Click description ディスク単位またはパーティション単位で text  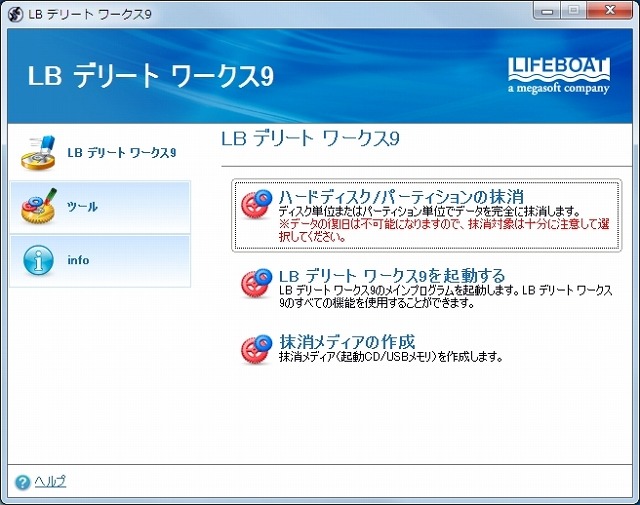click(x=429, y=211)
